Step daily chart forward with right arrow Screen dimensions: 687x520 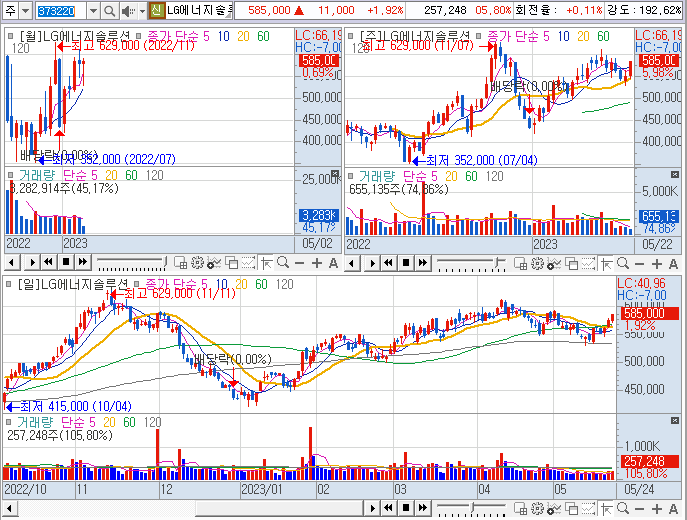(372, 508)
